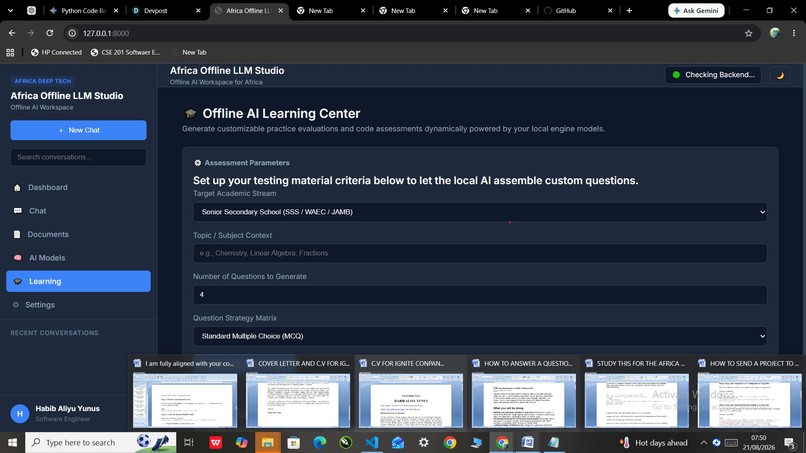Click the Number of Questions field

[480, 295]
